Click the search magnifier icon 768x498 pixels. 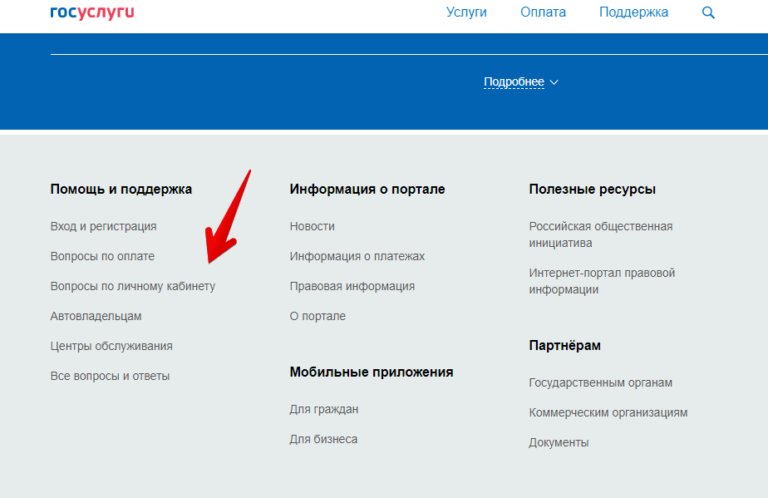click(x=709, y=13)
